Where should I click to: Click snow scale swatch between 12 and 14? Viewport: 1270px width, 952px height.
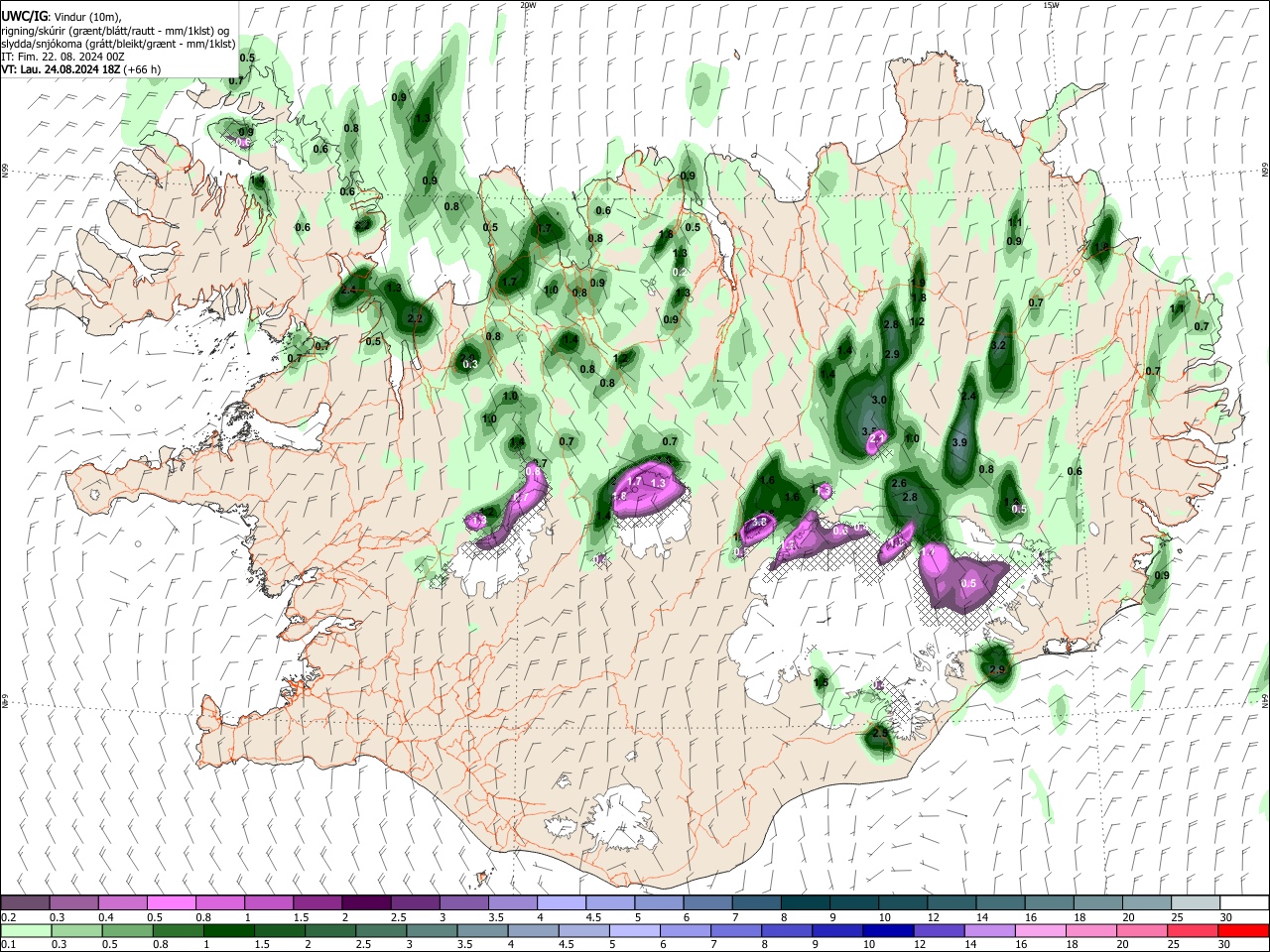(950, 902)
